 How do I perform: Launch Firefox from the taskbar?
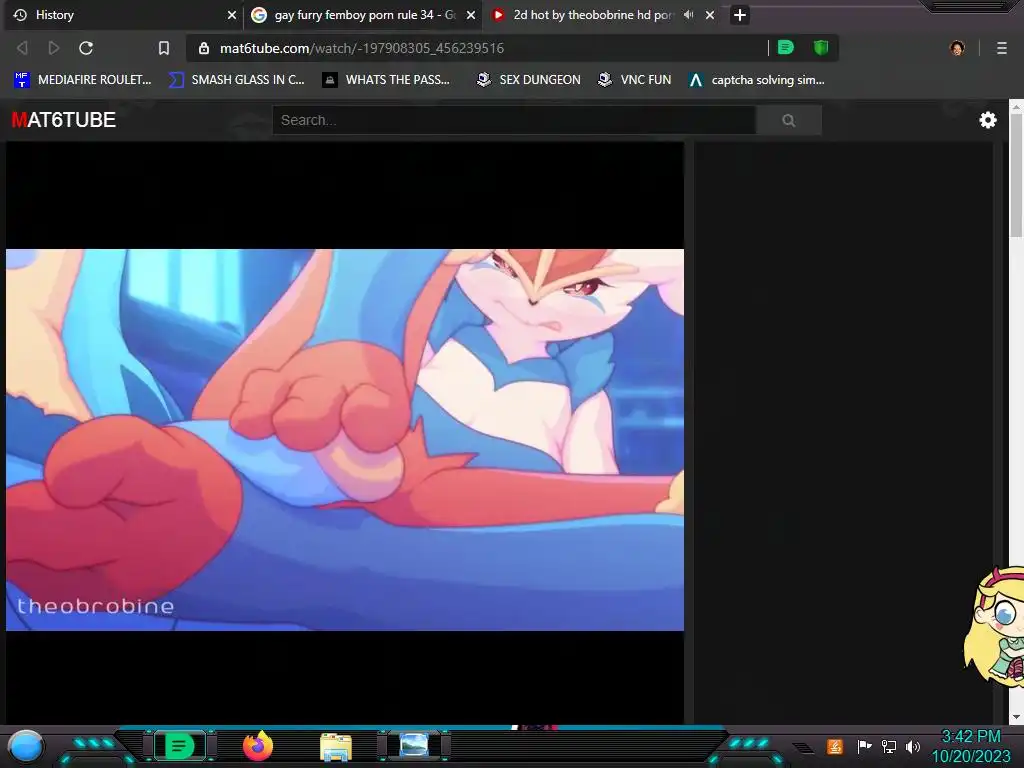point(257,746)
